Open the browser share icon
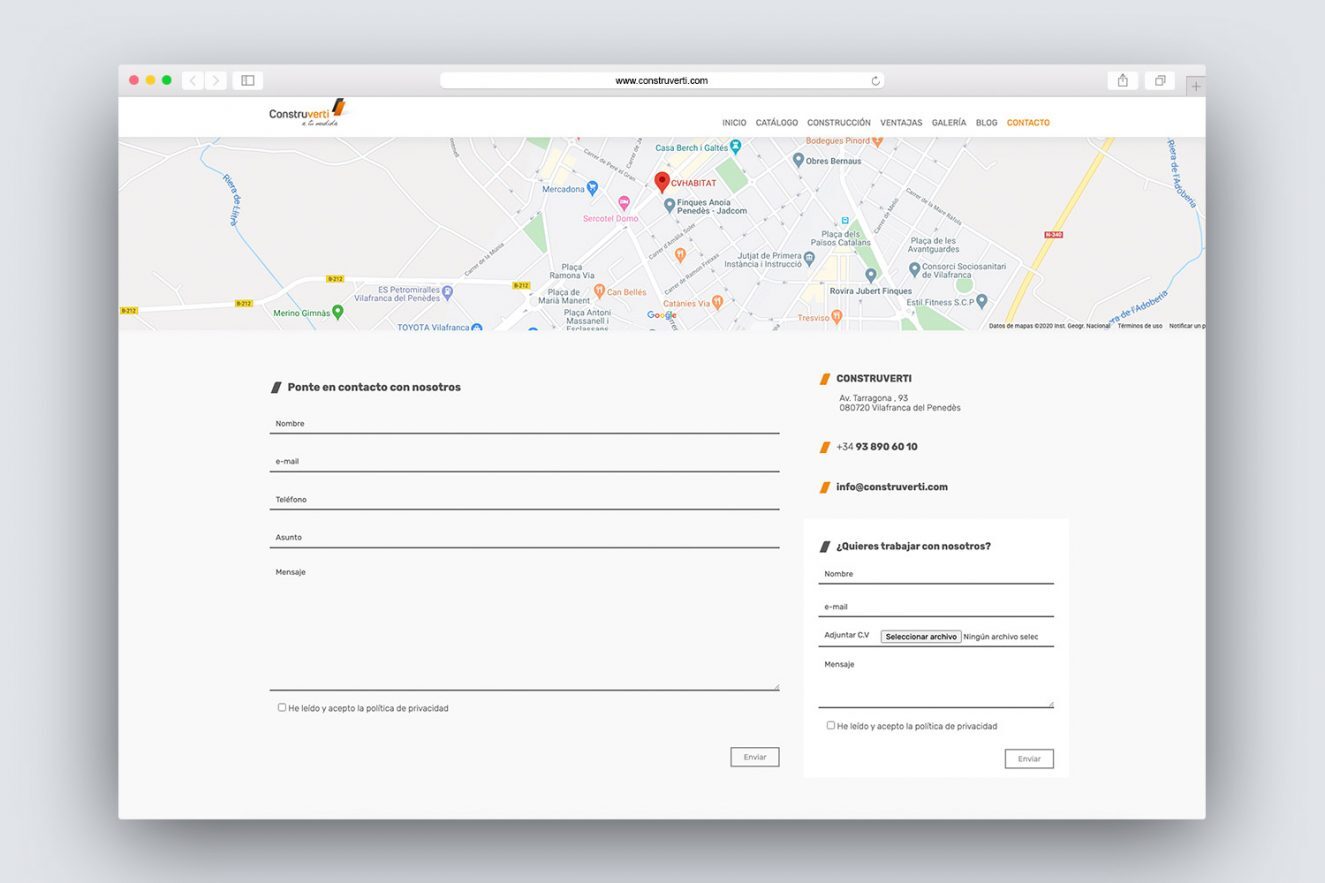The height and width of the screenshot is (883, 1325). click(1122, 79)
